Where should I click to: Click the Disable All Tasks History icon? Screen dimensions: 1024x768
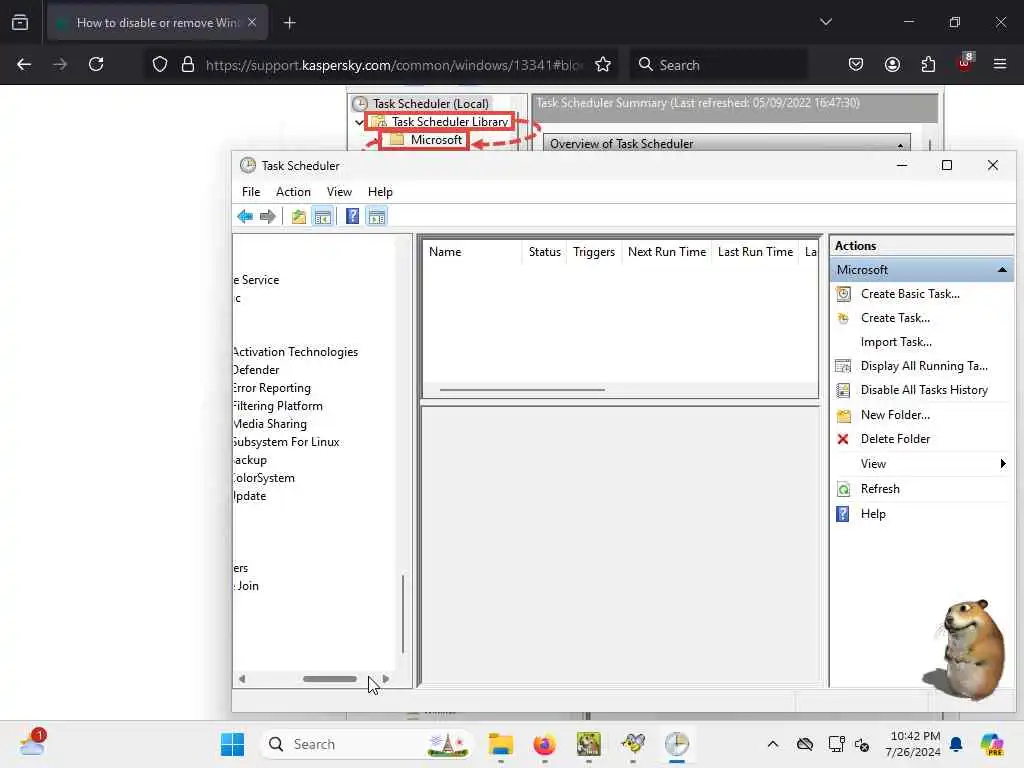[x=843, y=390]
